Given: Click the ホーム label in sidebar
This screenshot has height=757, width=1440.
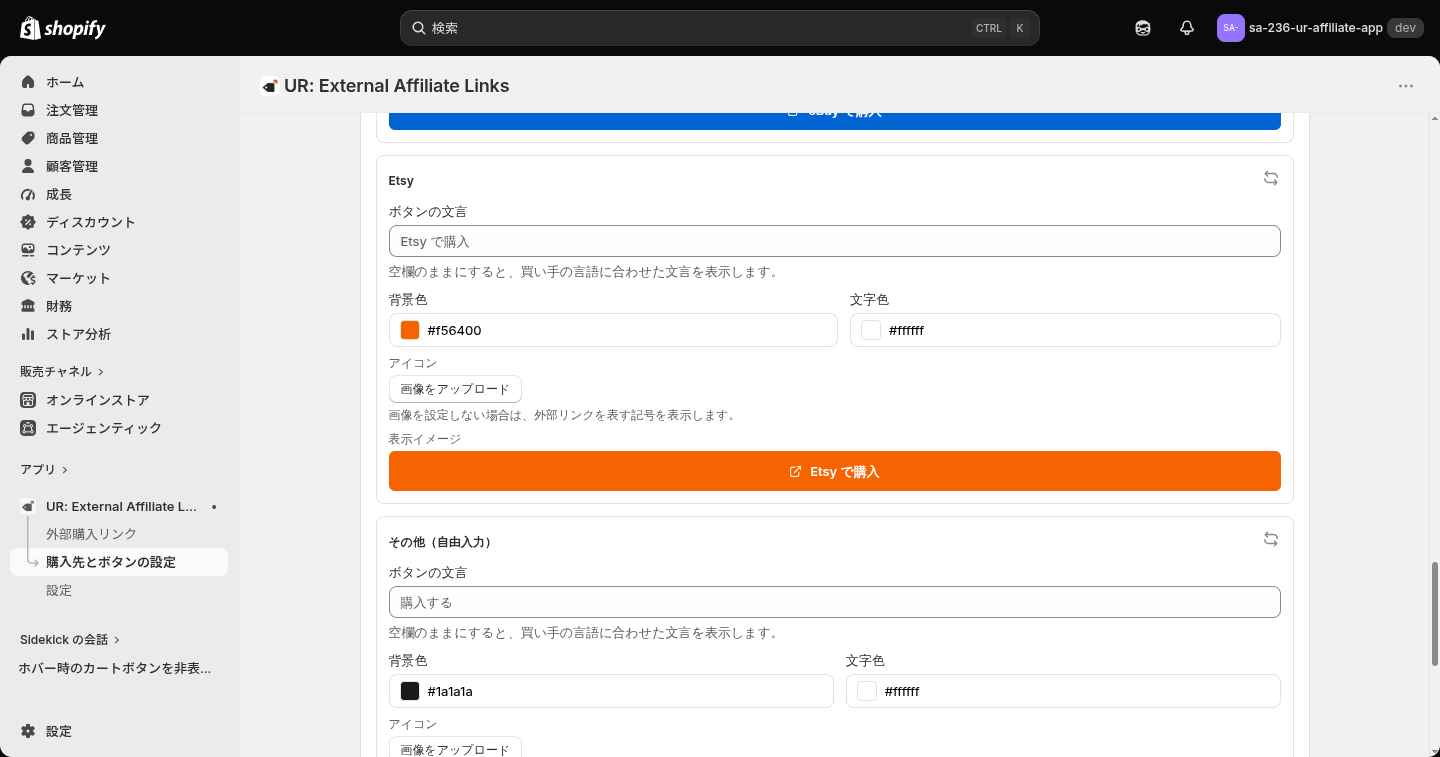Looking at the screenshot, I should (x=65, y=82).
